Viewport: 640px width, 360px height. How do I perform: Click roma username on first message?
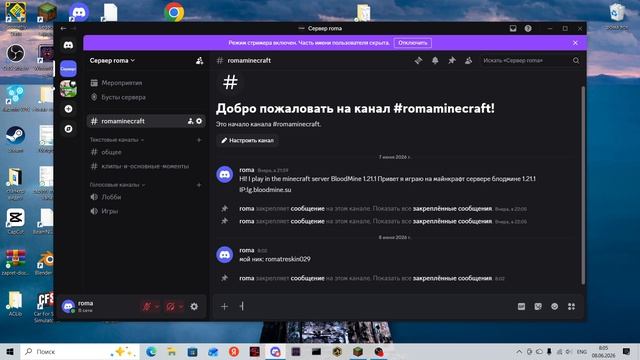pos(247,170)
